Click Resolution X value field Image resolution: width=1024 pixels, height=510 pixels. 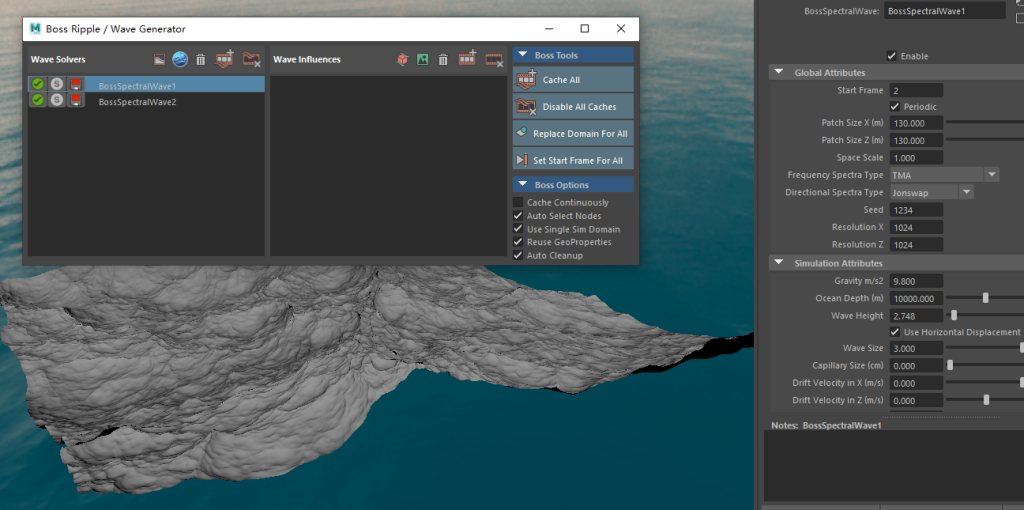(916, 227)
